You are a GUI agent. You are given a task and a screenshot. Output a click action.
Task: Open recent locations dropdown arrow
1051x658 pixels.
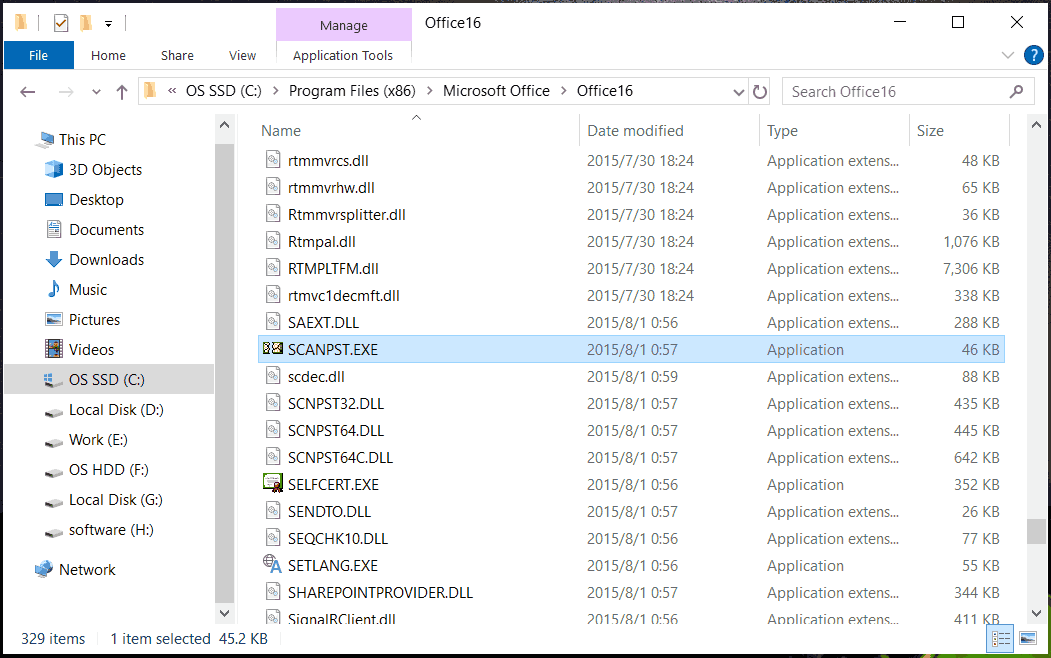click(x=96, y=92)
